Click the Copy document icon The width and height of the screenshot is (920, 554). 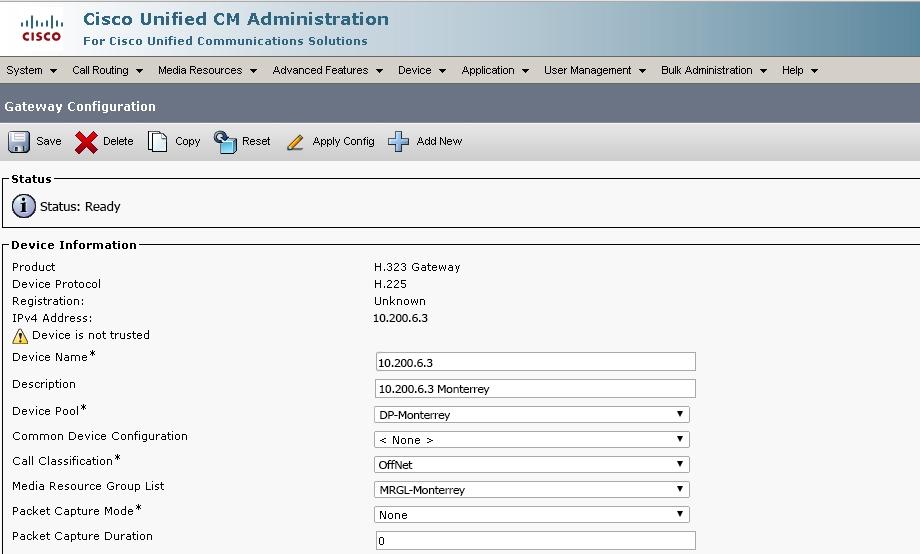[x=157, y=141]
